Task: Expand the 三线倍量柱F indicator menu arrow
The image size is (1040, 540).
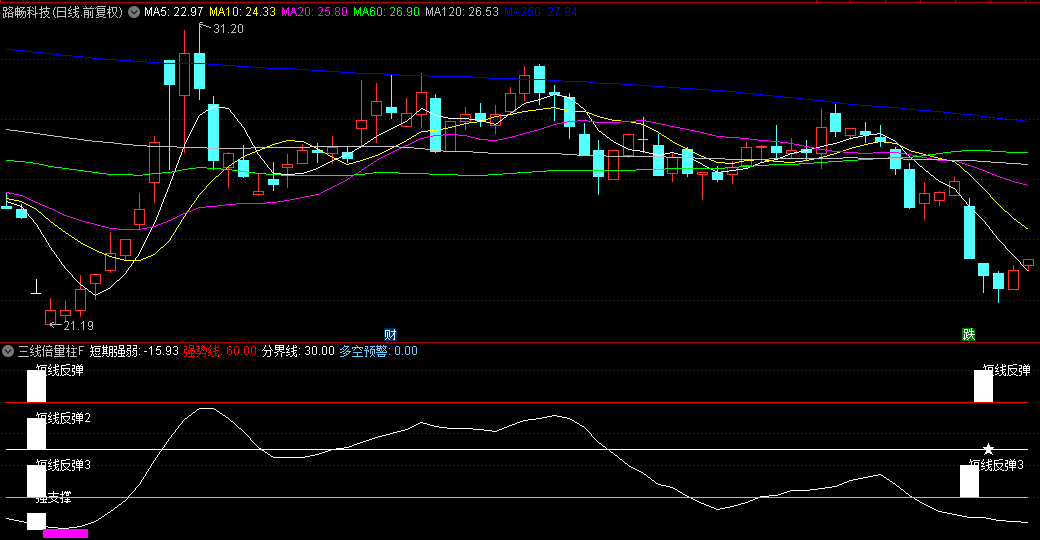Action: 8,351
